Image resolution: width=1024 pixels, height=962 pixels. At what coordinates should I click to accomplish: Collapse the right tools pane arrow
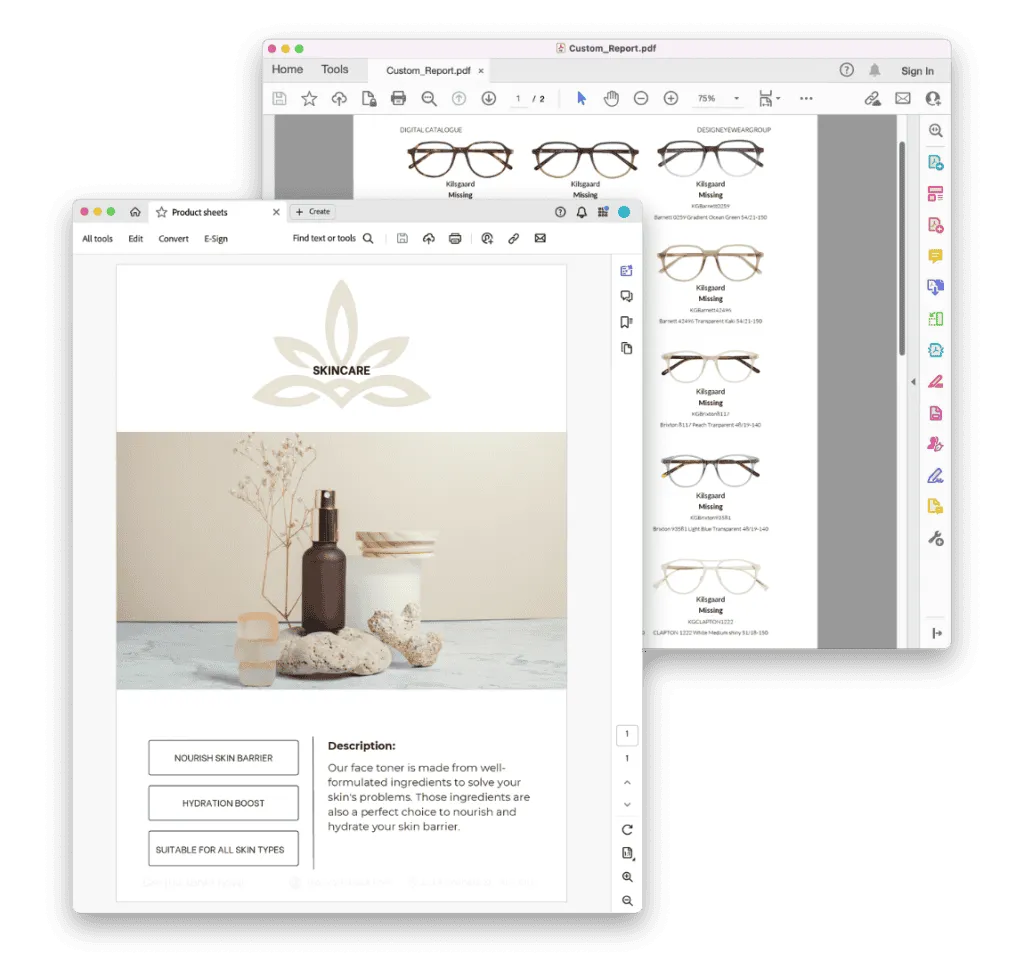[x=913, y=382]
